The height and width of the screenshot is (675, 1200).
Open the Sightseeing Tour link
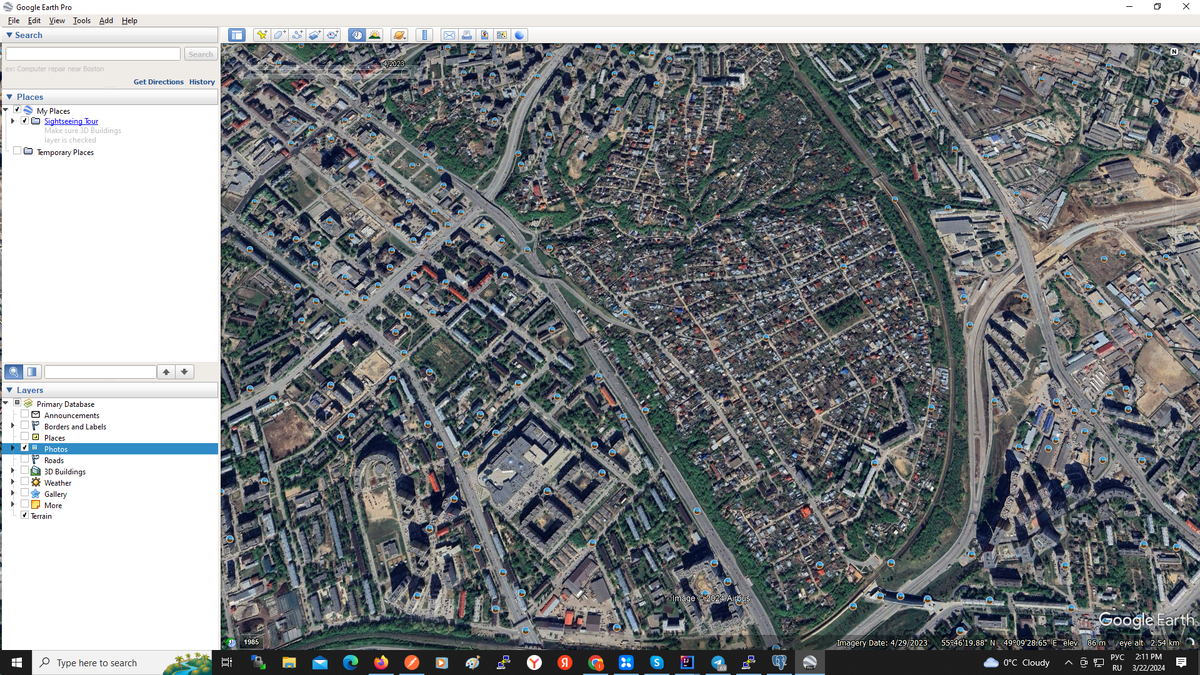click(x=71, y=121)
